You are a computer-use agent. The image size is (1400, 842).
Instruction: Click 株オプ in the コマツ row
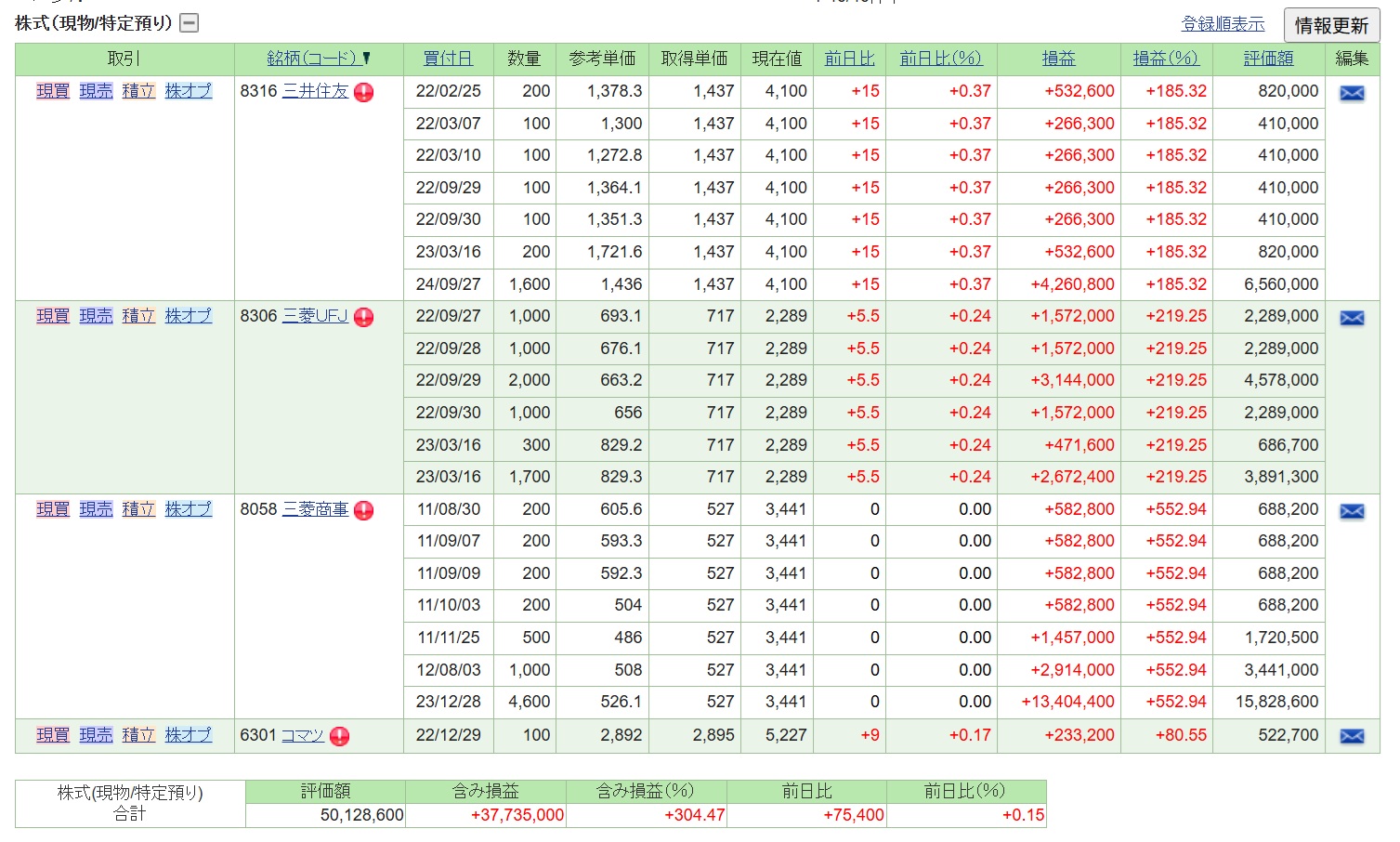click(x=189, y=735)
